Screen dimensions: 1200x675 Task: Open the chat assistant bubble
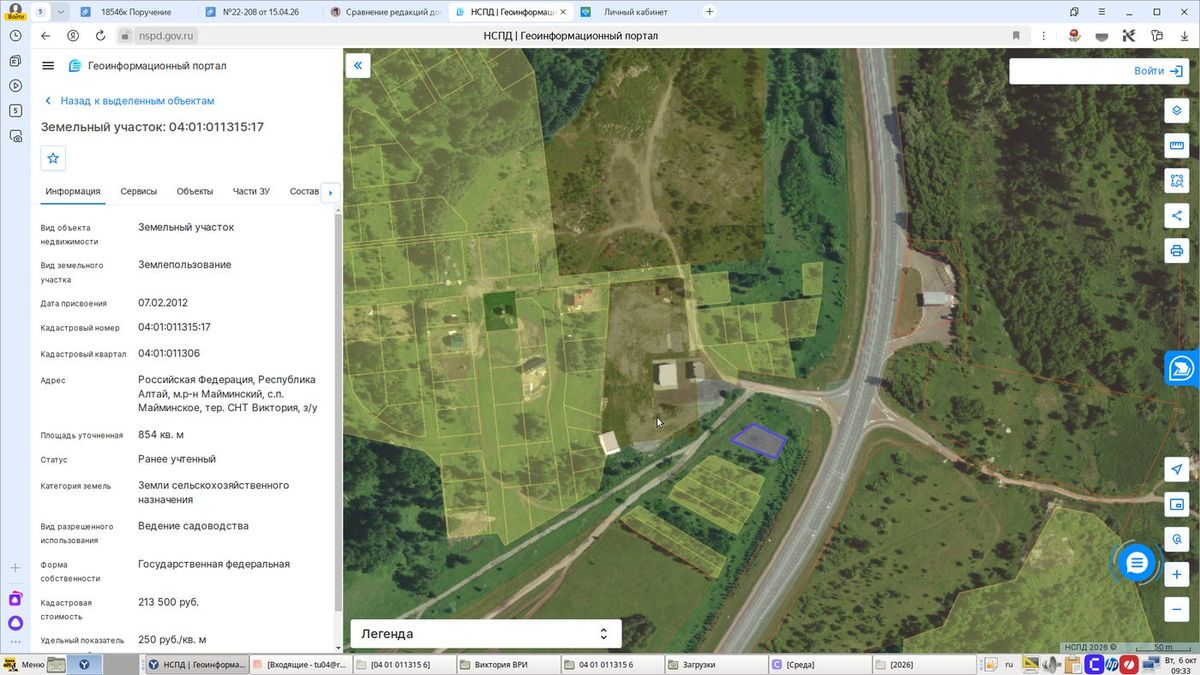pyautogui.click(x=1136, y=564)
